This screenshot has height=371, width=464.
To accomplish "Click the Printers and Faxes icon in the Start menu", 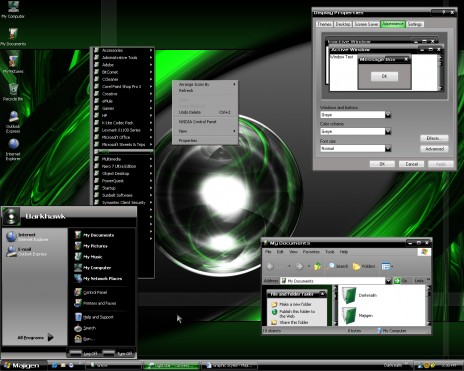I will click(x=78, y=303).
